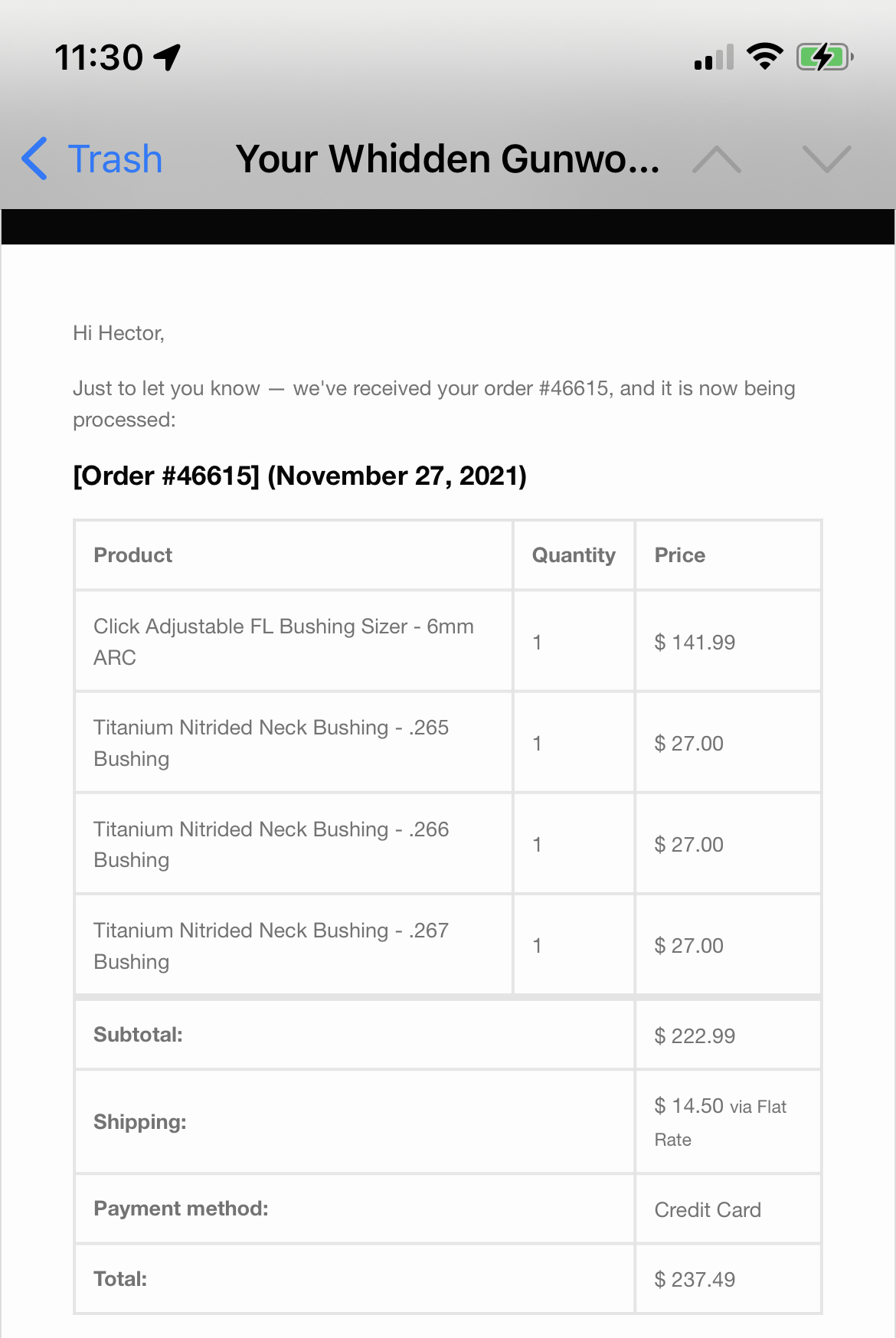
Task: Tap the battery charging icon
Action: point(824,57)
